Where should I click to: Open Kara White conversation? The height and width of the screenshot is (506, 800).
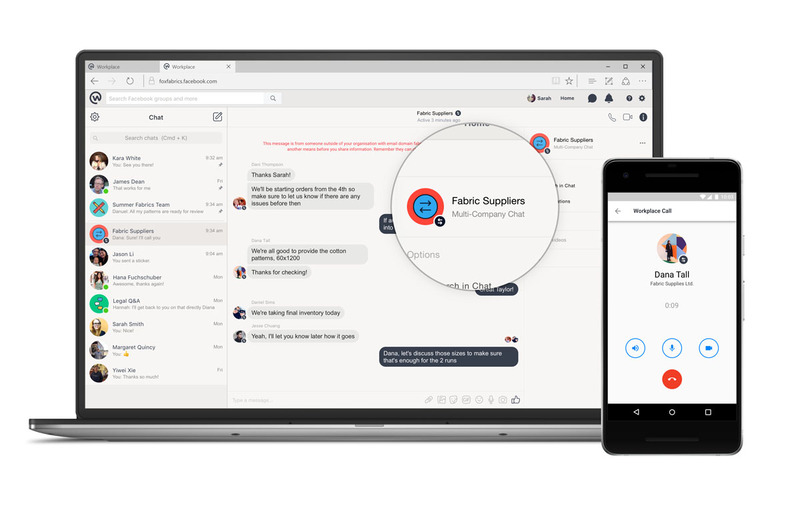pyautogui.click(x=156, y=161)
